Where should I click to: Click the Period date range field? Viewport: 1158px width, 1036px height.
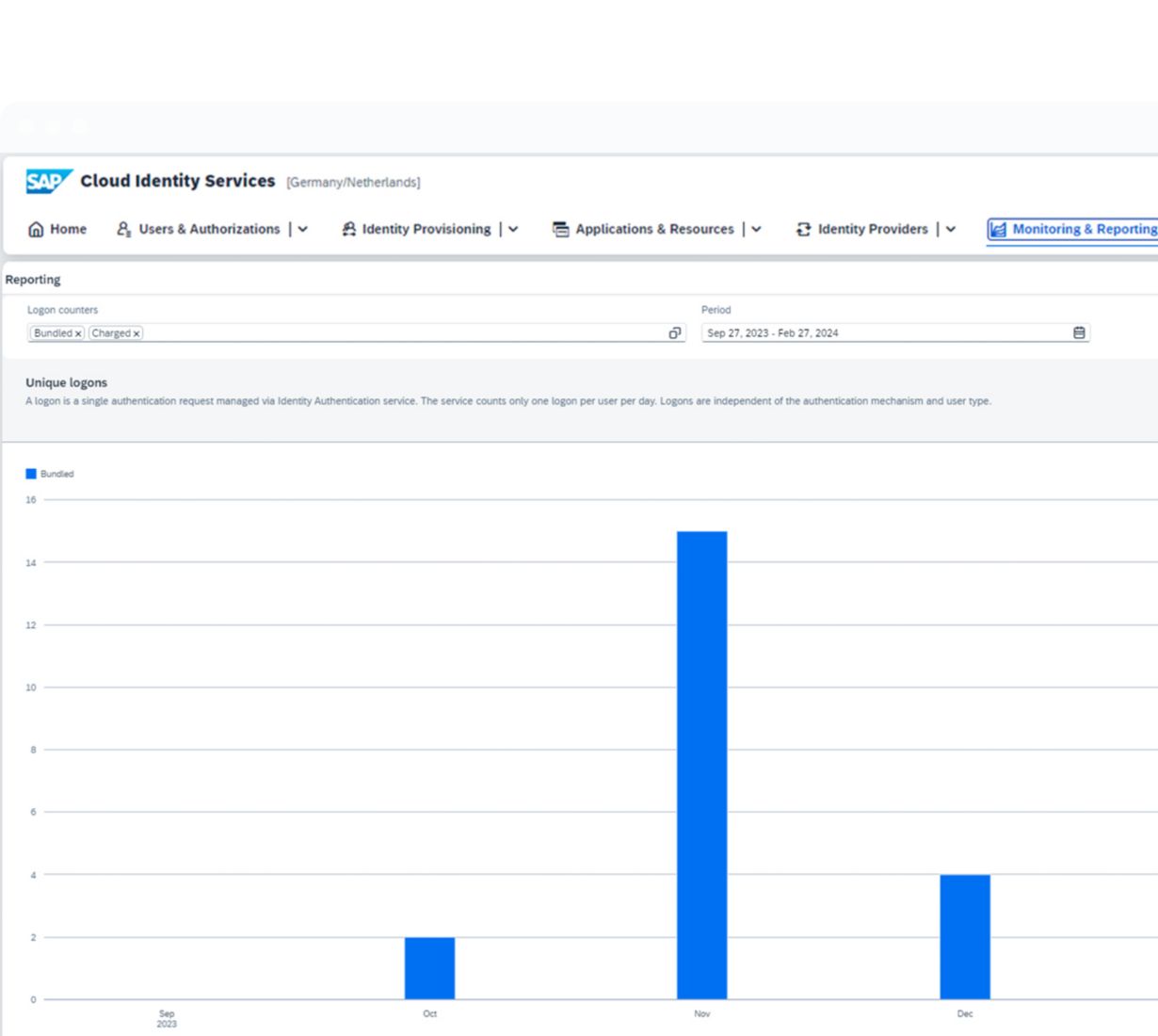click(885, 332)
